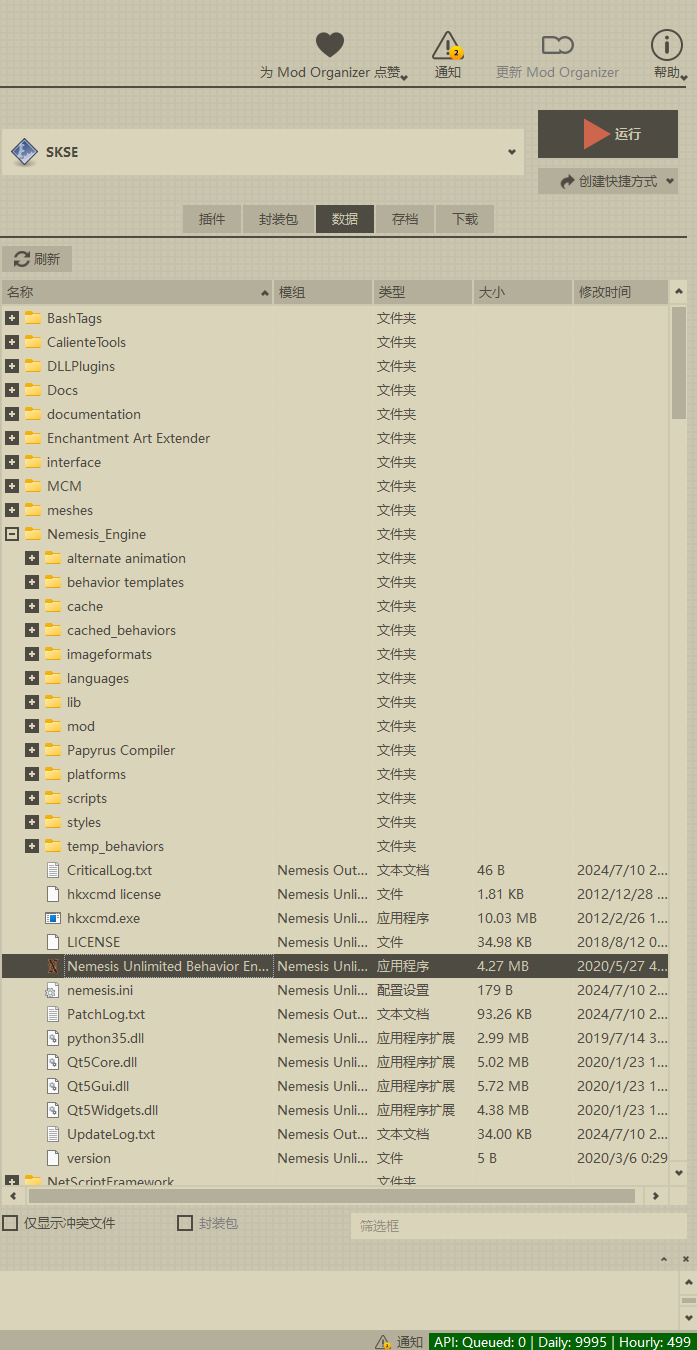Click the Nemesis Unlimited Behavior Engine icon
Screen dimensions: 697x1350
pos(53,966)
